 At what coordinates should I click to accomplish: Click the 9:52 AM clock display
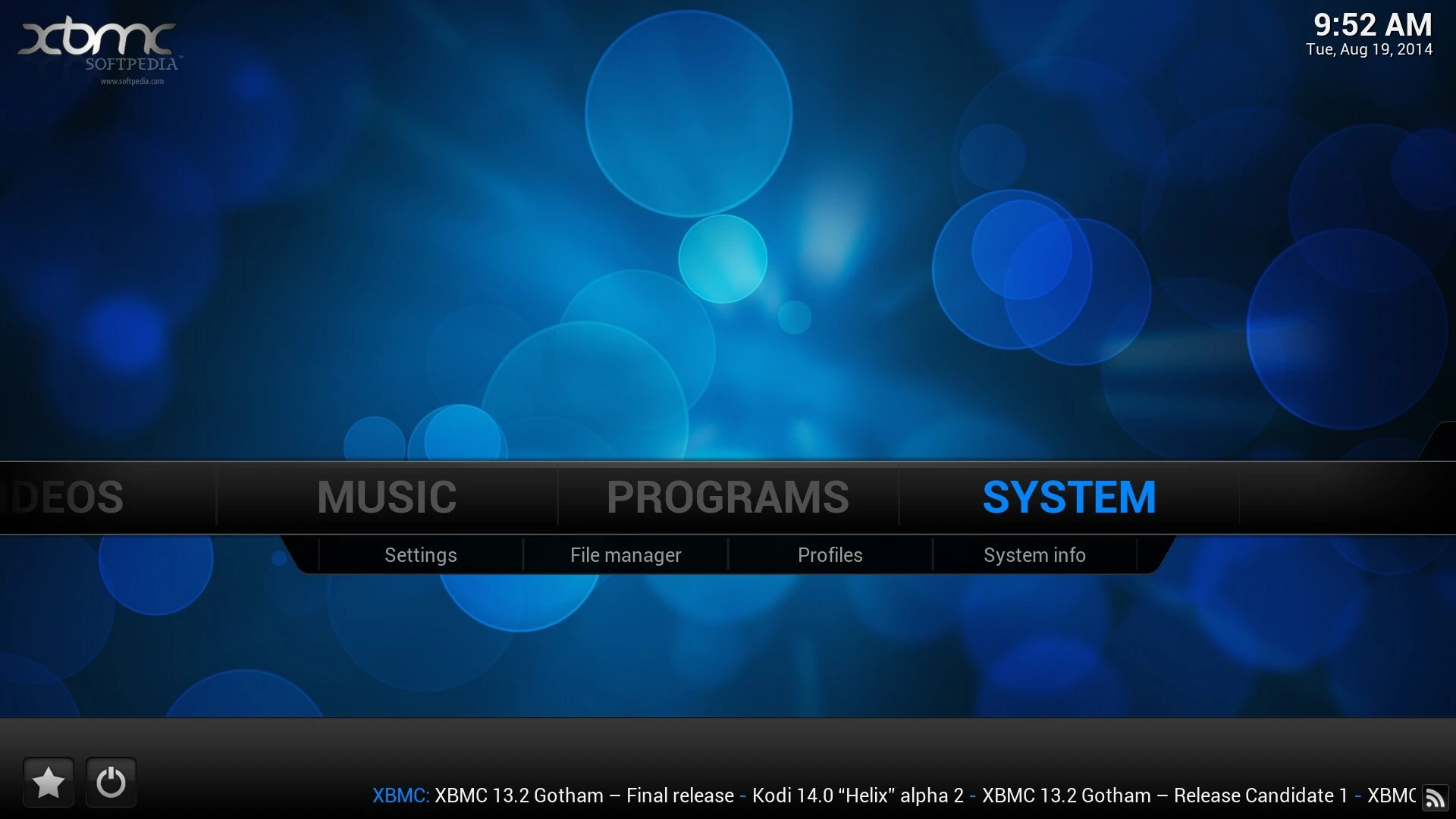pos(1371,24)
